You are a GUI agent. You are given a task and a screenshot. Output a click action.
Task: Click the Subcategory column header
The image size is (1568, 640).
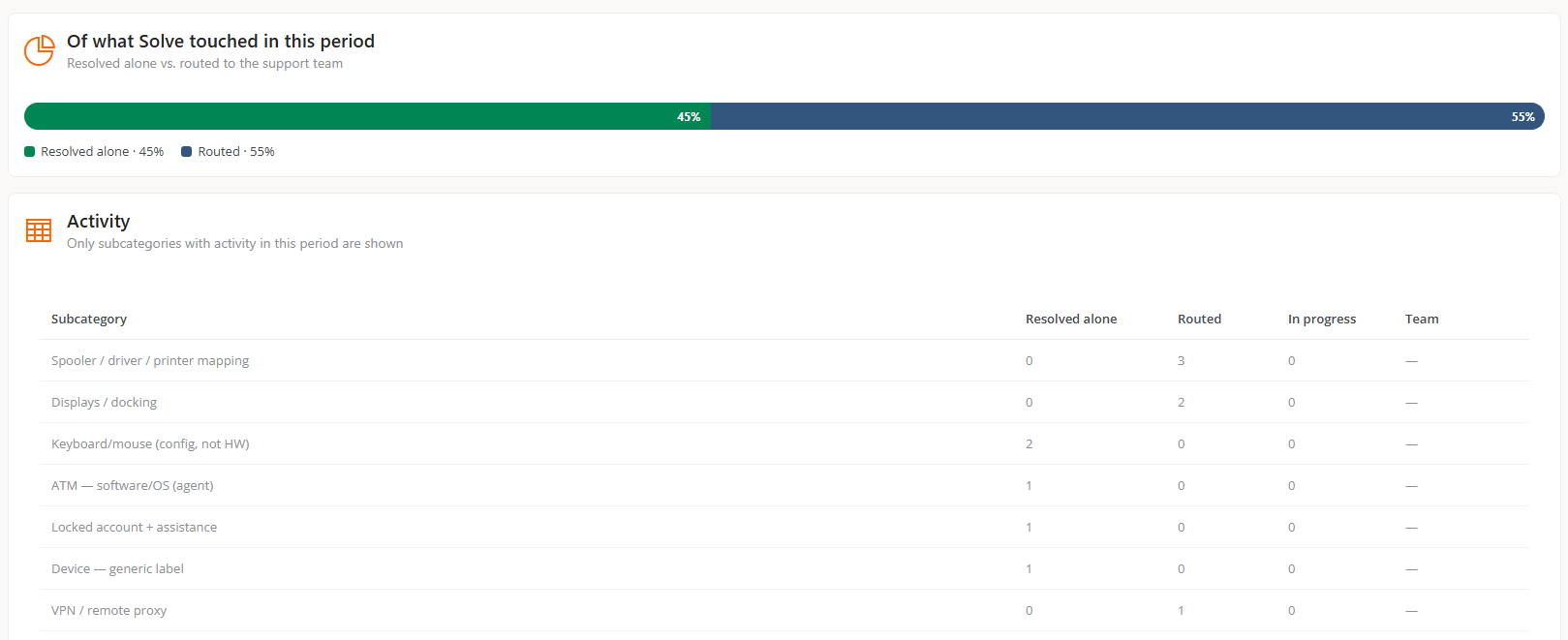click(x=89, y=319)
